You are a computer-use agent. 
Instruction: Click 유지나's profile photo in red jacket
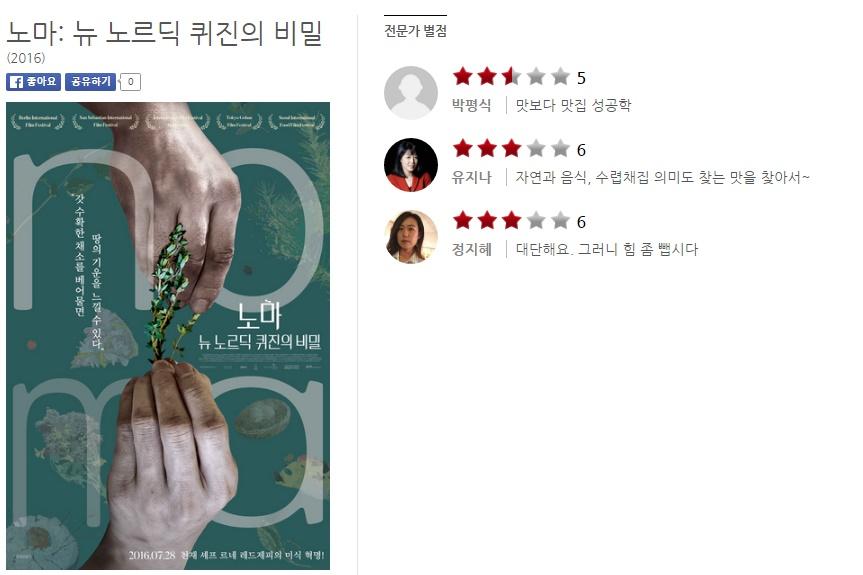pyautogui.click(x=411, y=165)
